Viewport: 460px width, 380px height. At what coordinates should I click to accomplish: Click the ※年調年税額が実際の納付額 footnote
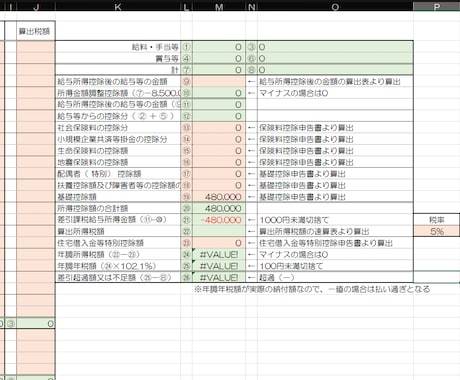tap(312, 289)
